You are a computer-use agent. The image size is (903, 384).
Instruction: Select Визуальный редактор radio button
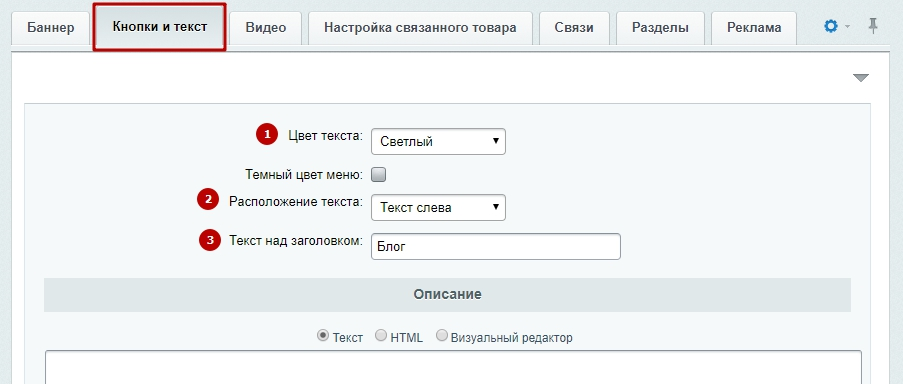coord(442,336)
